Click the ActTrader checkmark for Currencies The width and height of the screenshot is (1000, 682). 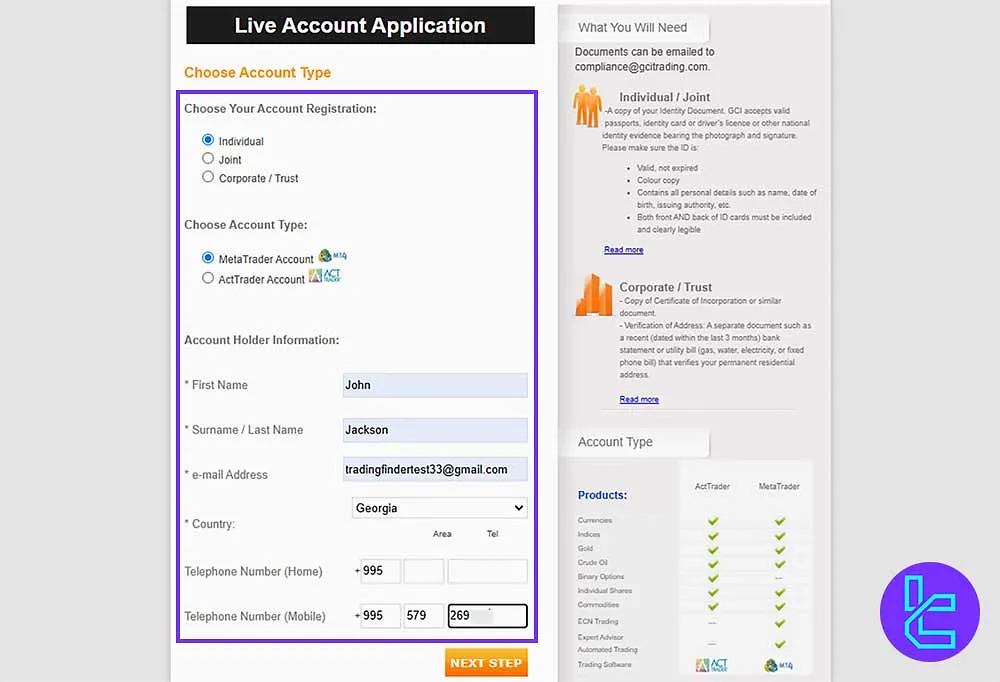(713, 521)
